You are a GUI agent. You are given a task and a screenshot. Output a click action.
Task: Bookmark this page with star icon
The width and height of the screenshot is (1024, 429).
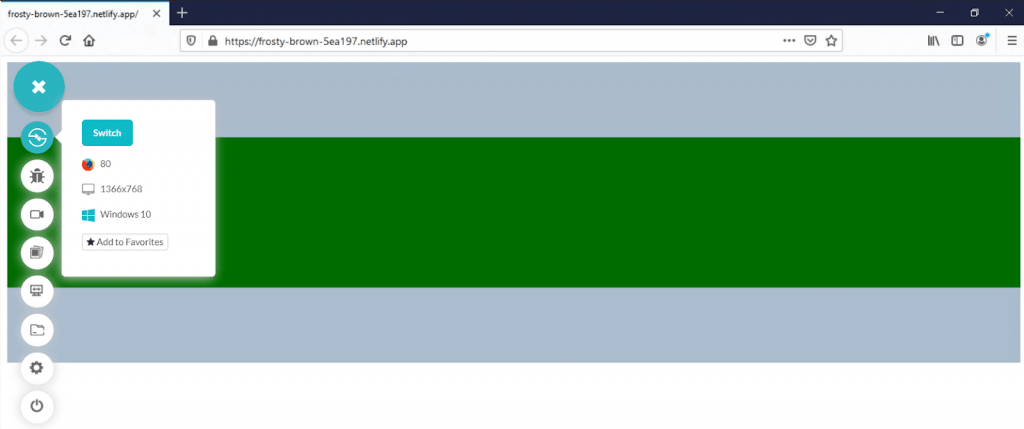point(831,41)
